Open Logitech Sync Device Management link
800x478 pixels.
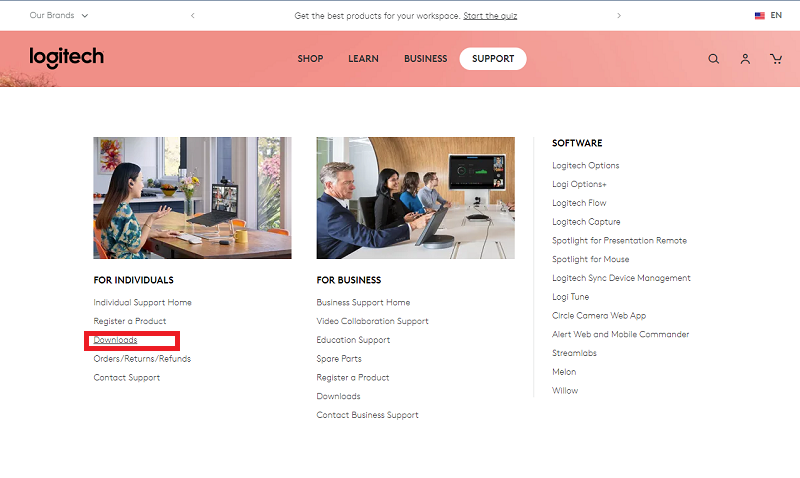[621, 278]
